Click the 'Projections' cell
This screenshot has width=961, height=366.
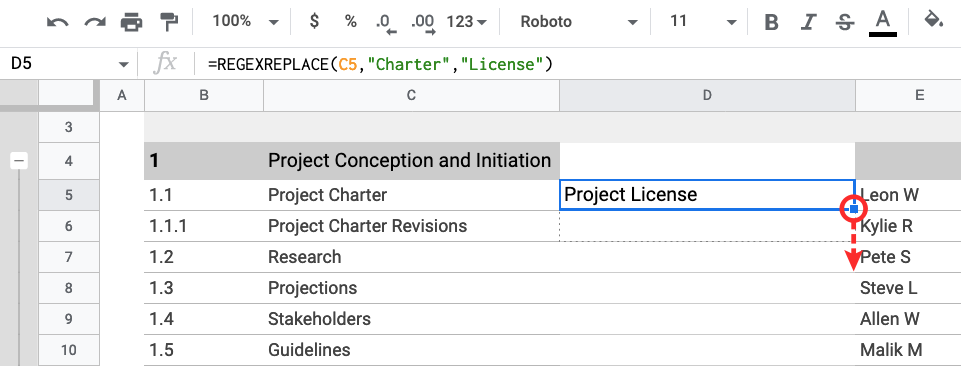411,288
